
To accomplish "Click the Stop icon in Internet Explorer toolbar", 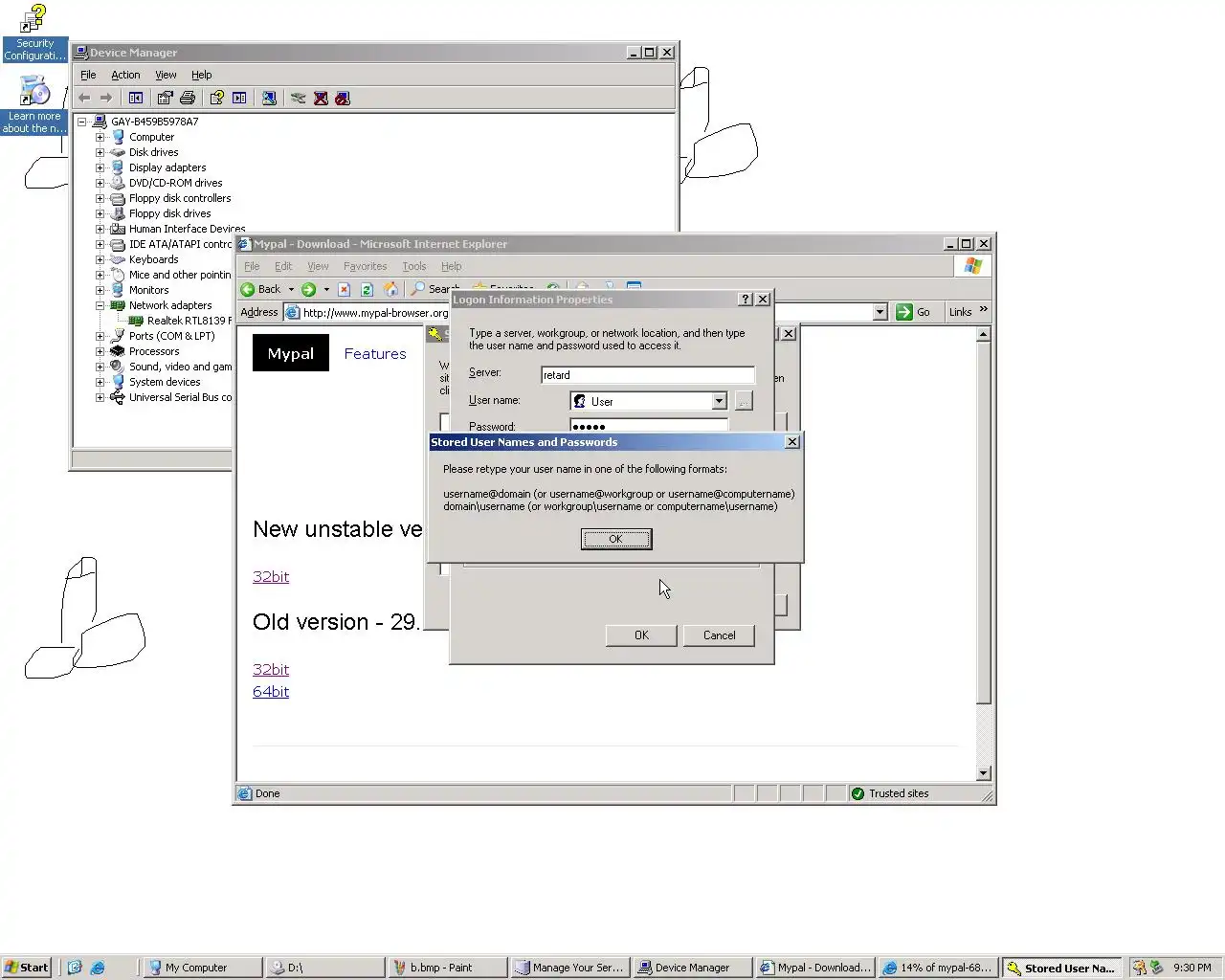I will 345,289.
